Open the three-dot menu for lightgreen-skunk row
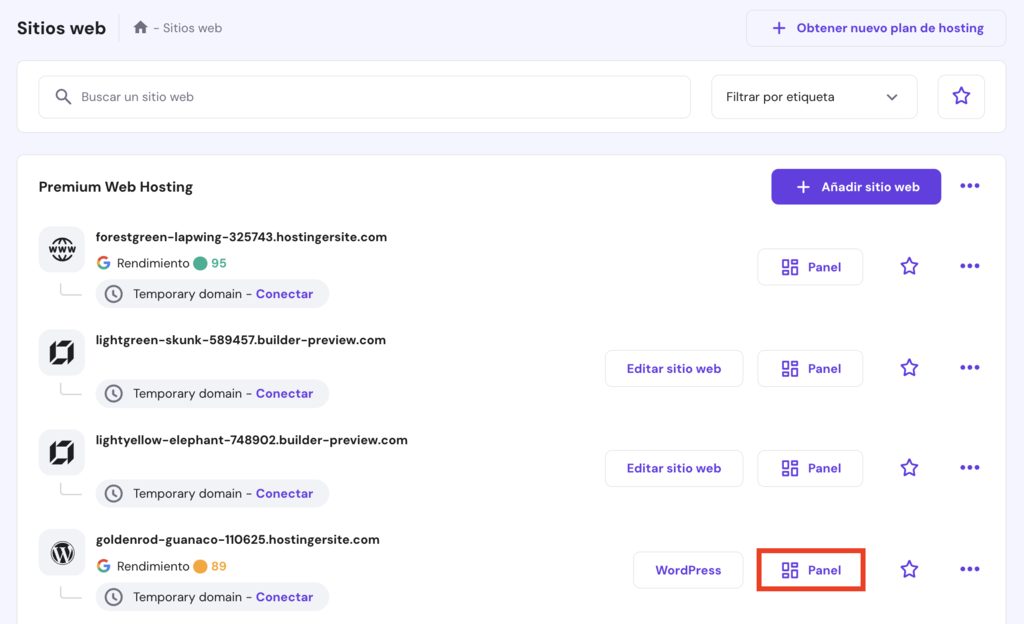Viewport: 1024px width, 624px height. point(969,367)
